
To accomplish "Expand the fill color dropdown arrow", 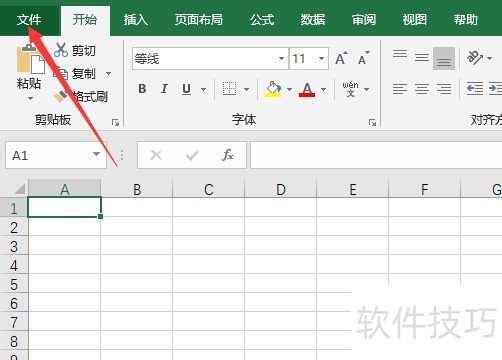I will (289, 89).
